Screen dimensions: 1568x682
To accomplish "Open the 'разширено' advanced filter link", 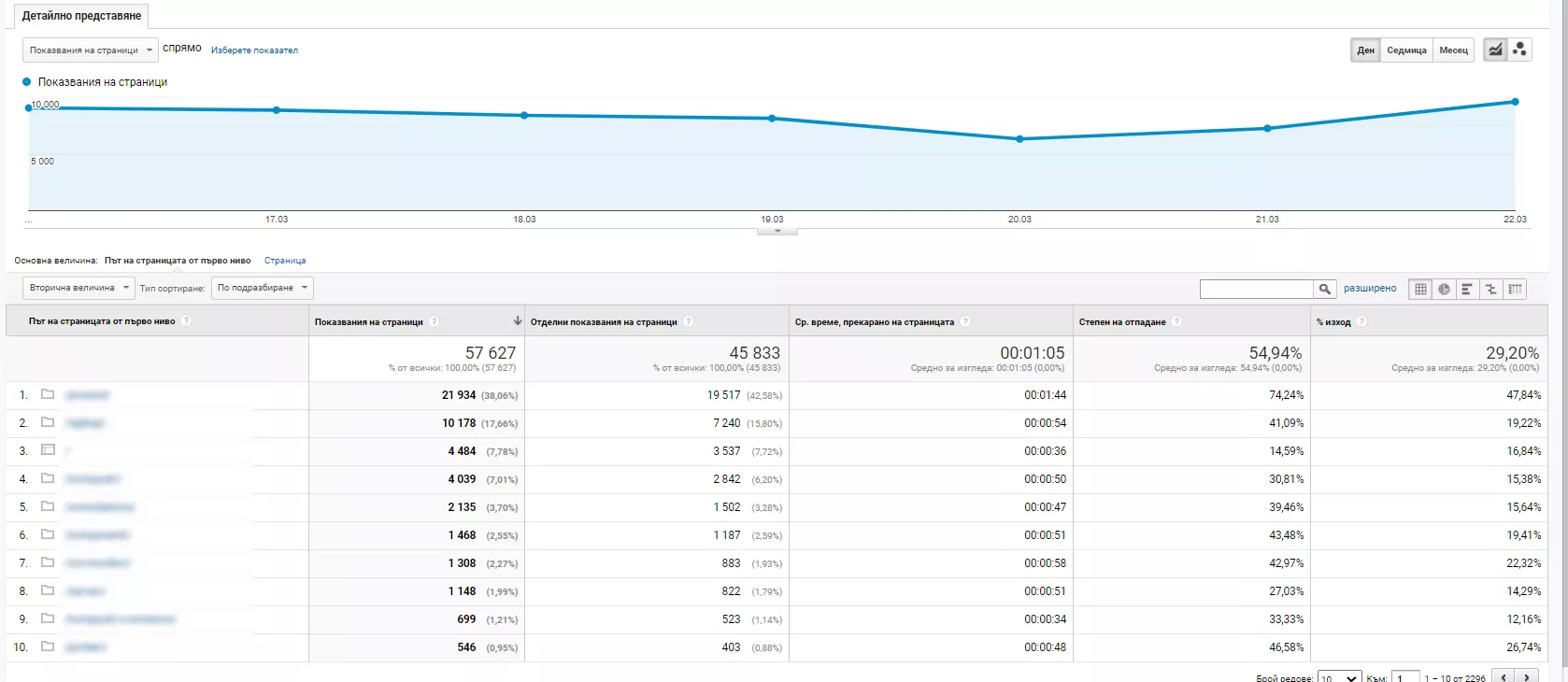I will point(1370,289).
